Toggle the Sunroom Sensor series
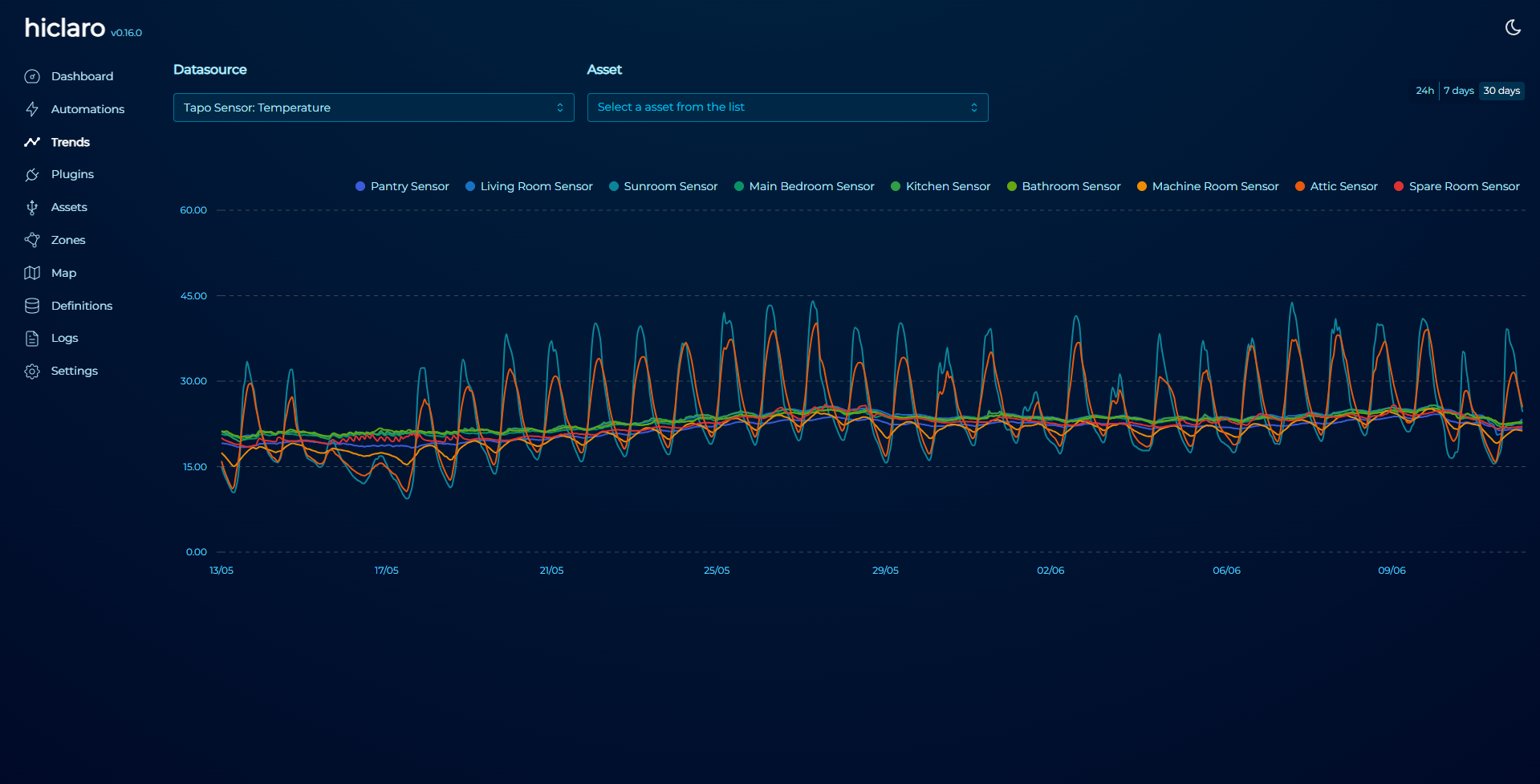 pyautogui.click(x=663, y=186)
